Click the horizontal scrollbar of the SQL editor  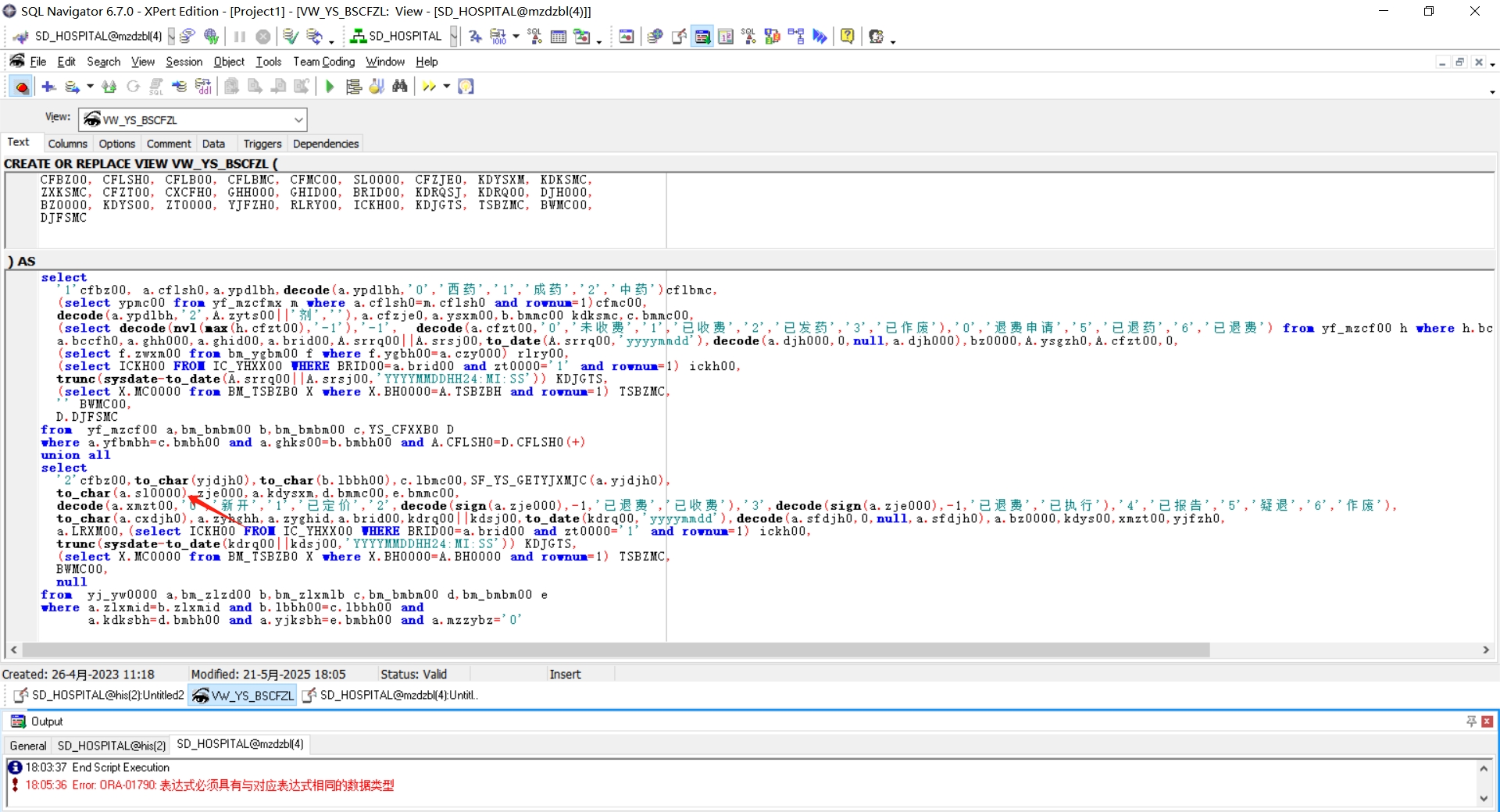(616, 650)
